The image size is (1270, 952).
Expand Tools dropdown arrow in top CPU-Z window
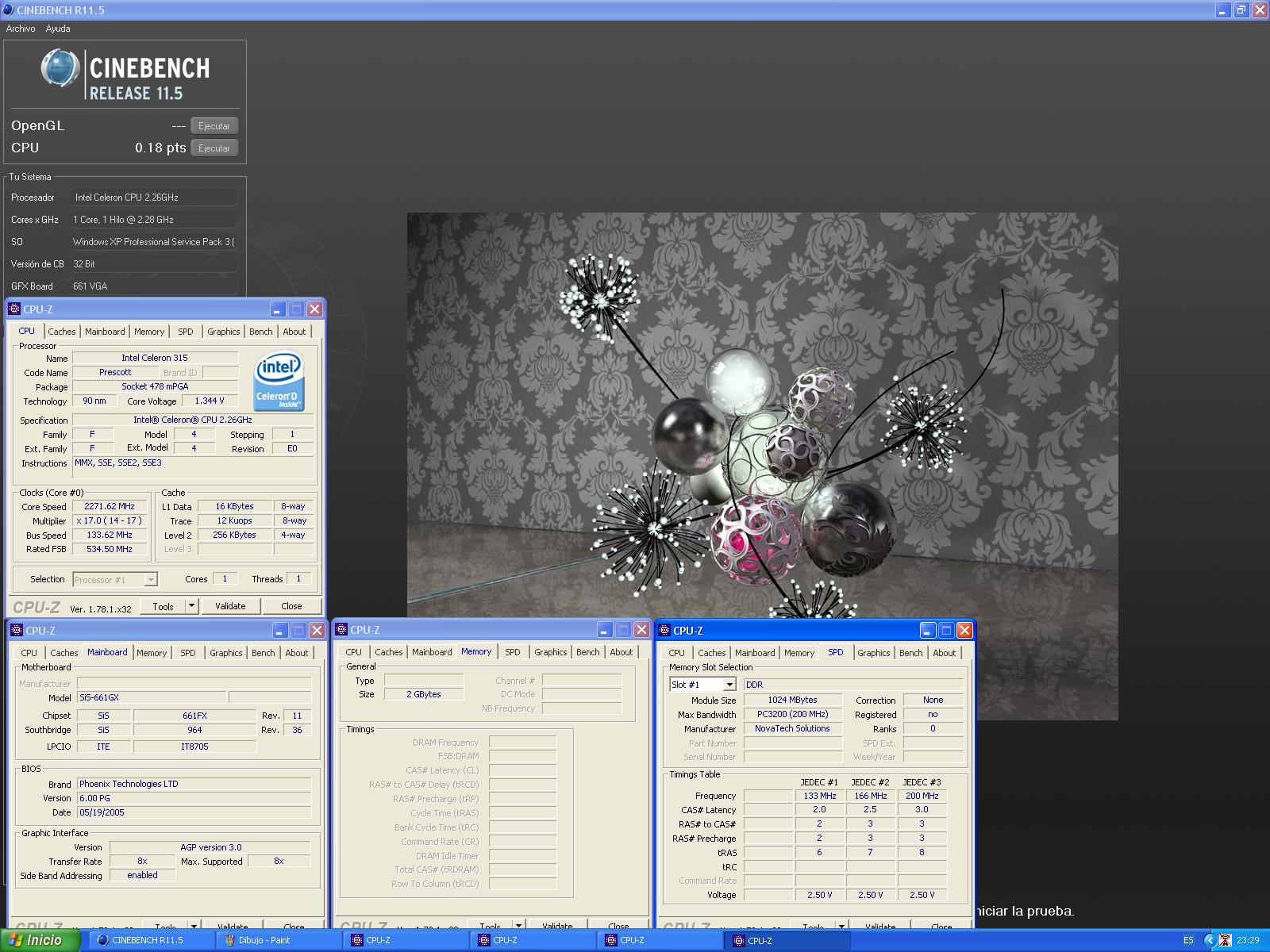pyautogui.click(x=191, y=606)
